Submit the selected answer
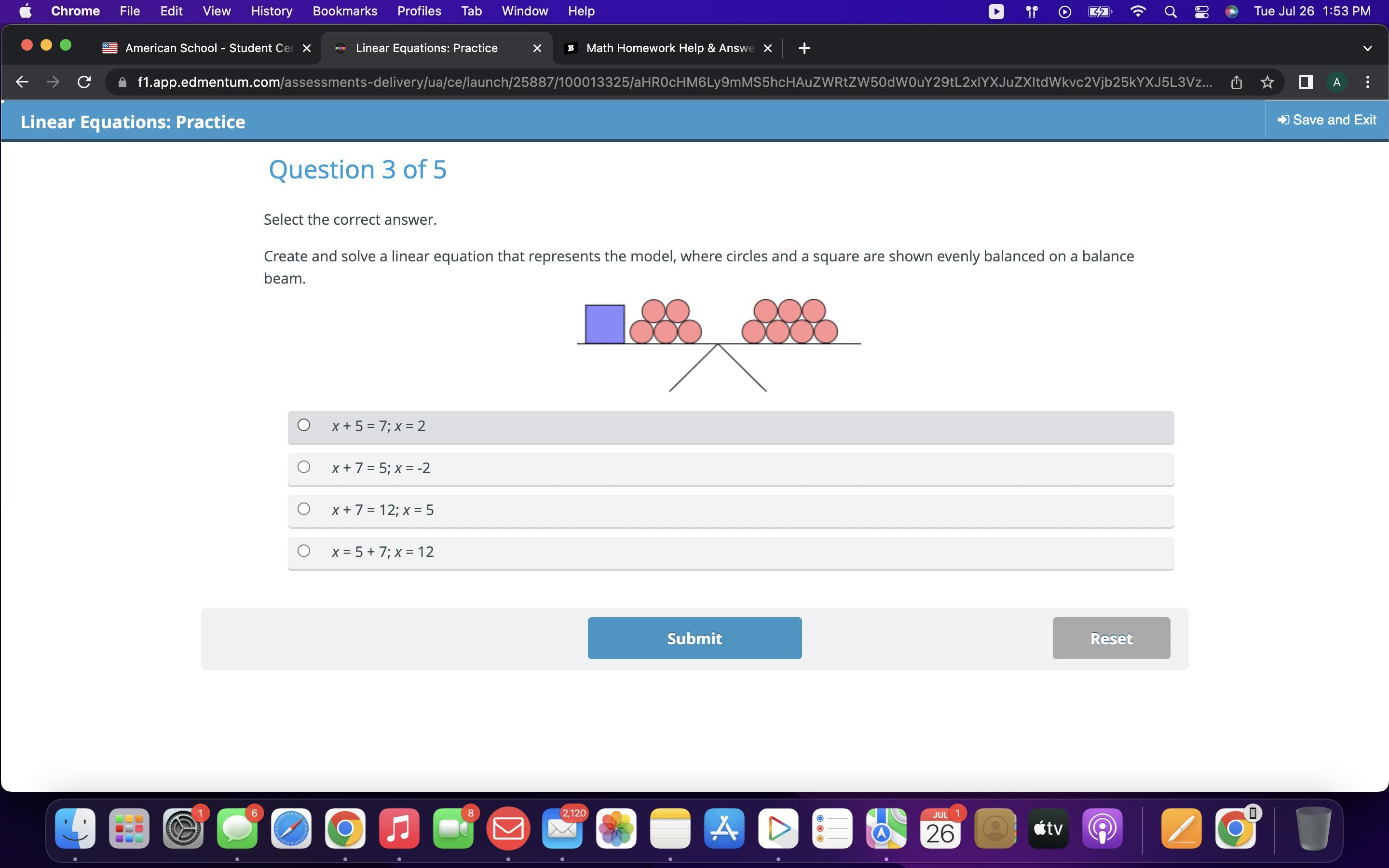Image resolution: width=1389 pixels, height=868 pixels. click(x=694, y=638)
